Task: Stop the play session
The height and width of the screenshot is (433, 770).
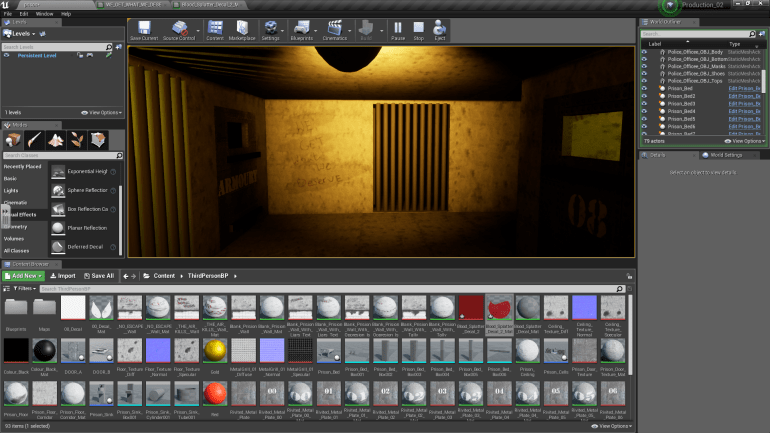Action: 418,30
